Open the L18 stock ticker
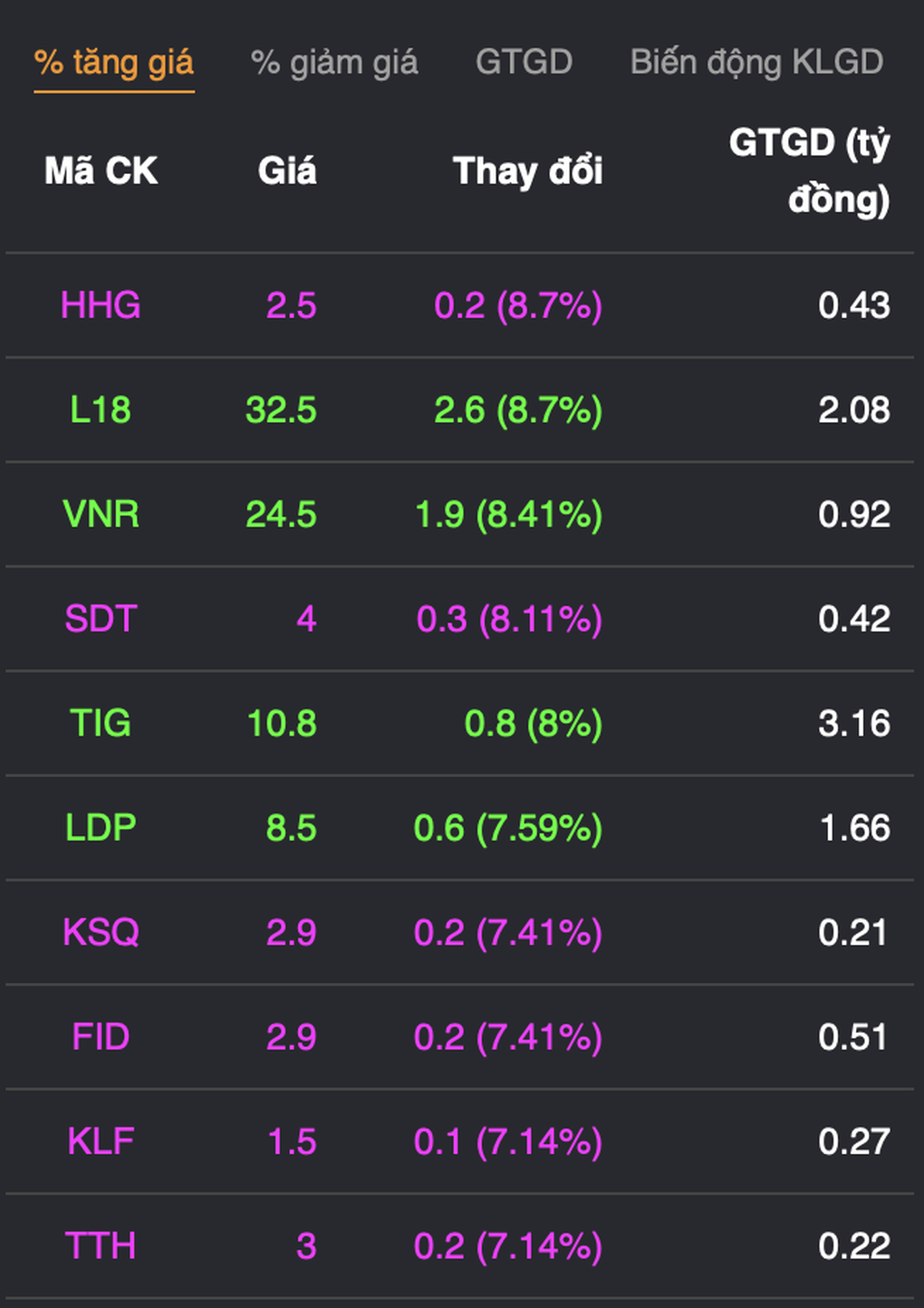 [x=101, y=409]
